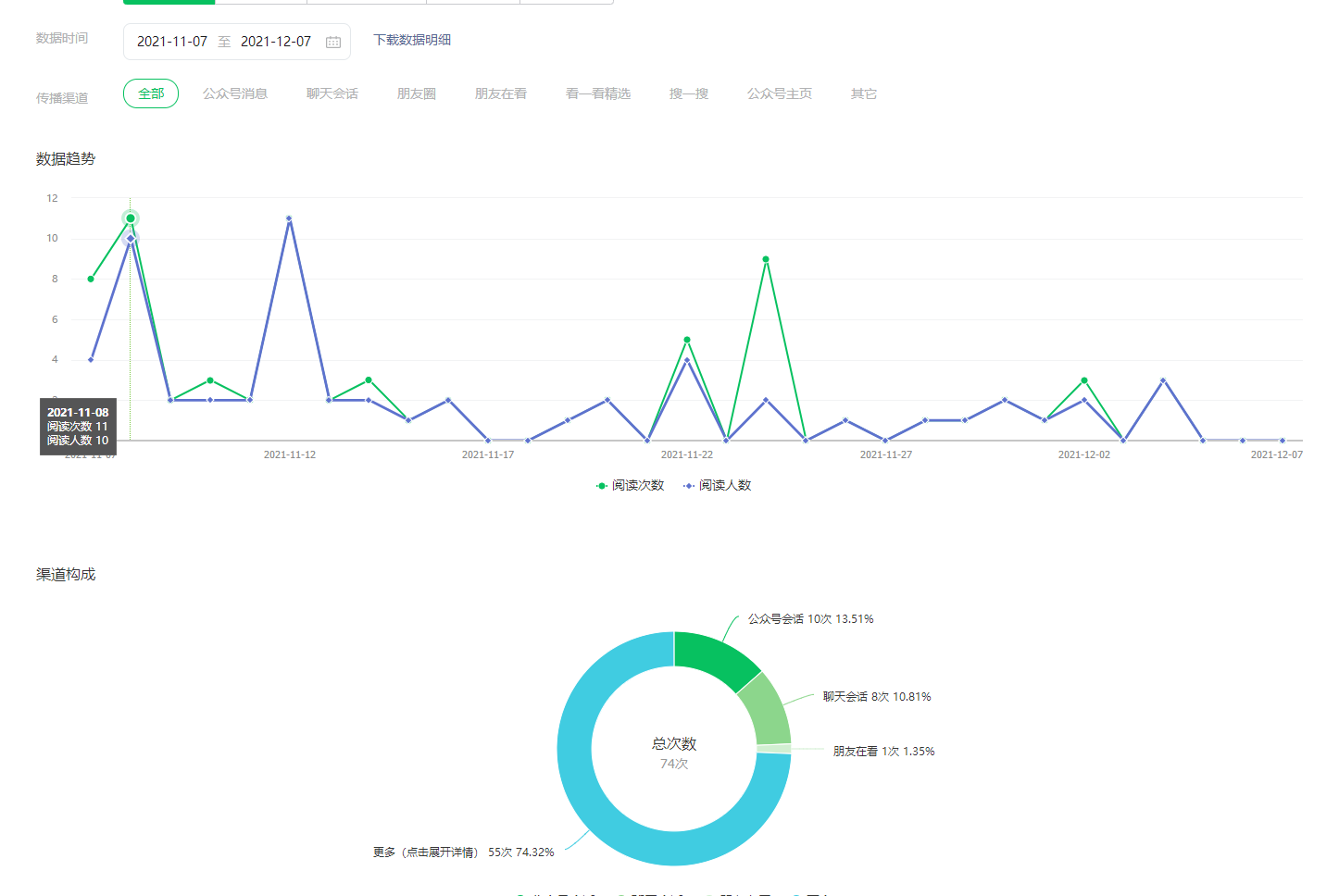This screenshot has width=1339, height=896.
Task: Click the highlighted green 2021-11-08 data point
Action: click(131, 218)
